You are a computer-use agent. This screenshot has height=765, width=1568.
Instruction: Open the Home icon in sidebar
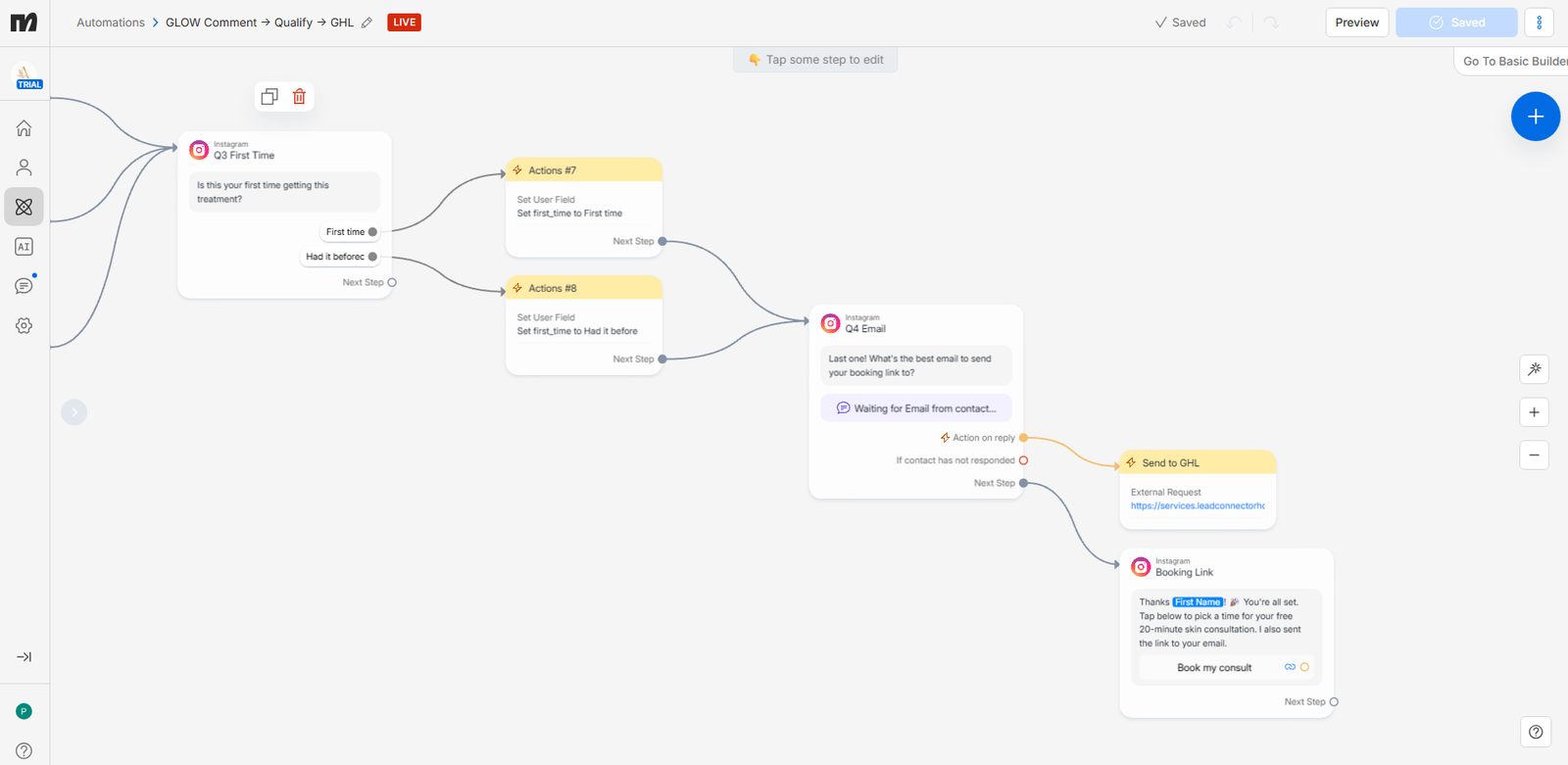tap(24, 128)
